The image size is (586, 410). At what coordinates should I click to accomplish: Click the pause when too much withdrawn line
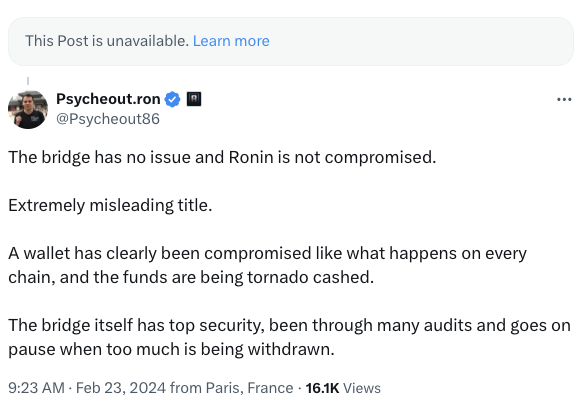click(x=171, y=349)
